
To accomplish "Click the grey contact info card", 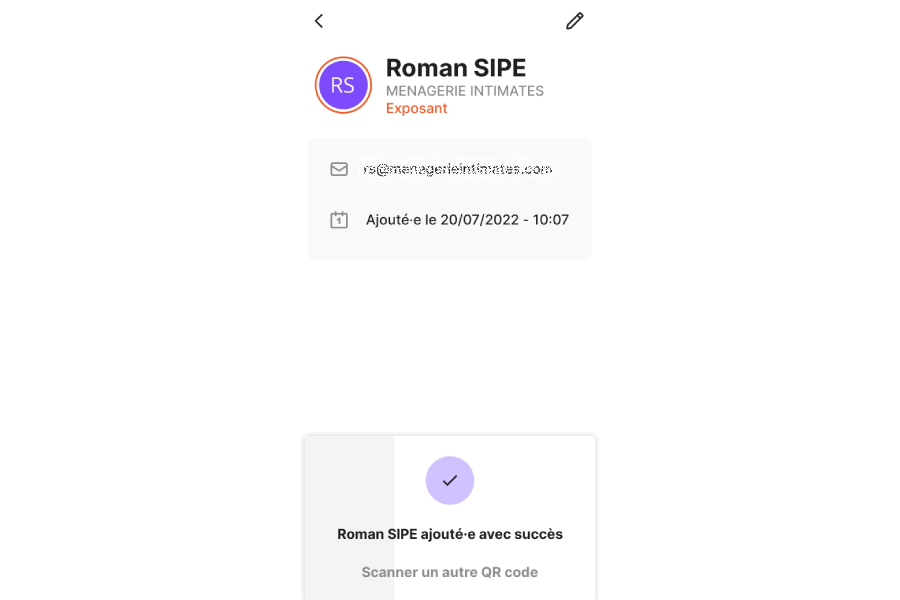I will pos(450,199).
